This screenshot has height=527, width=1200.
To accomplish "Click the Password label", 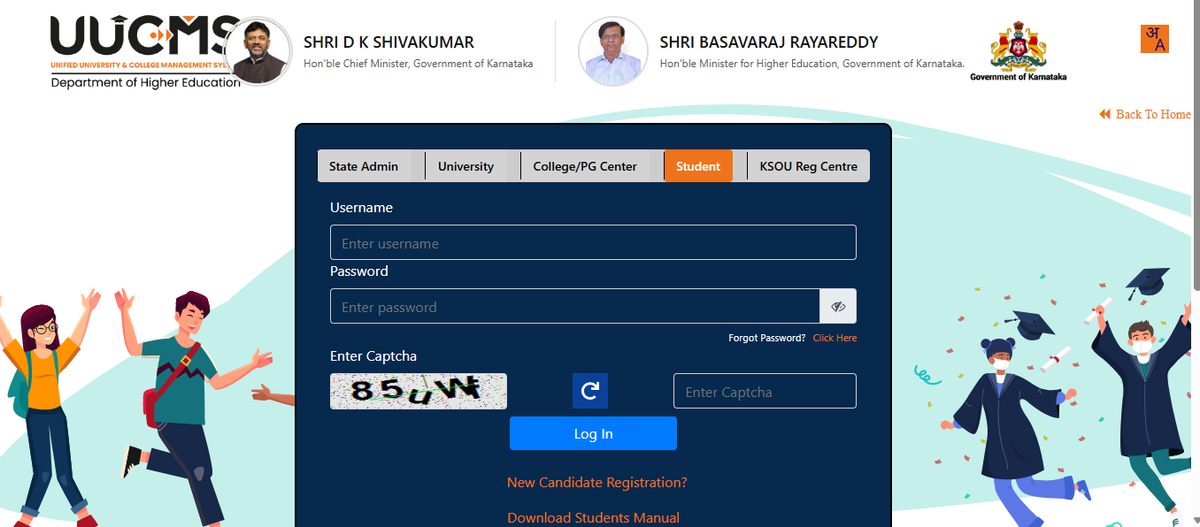I will pos(359,271).
